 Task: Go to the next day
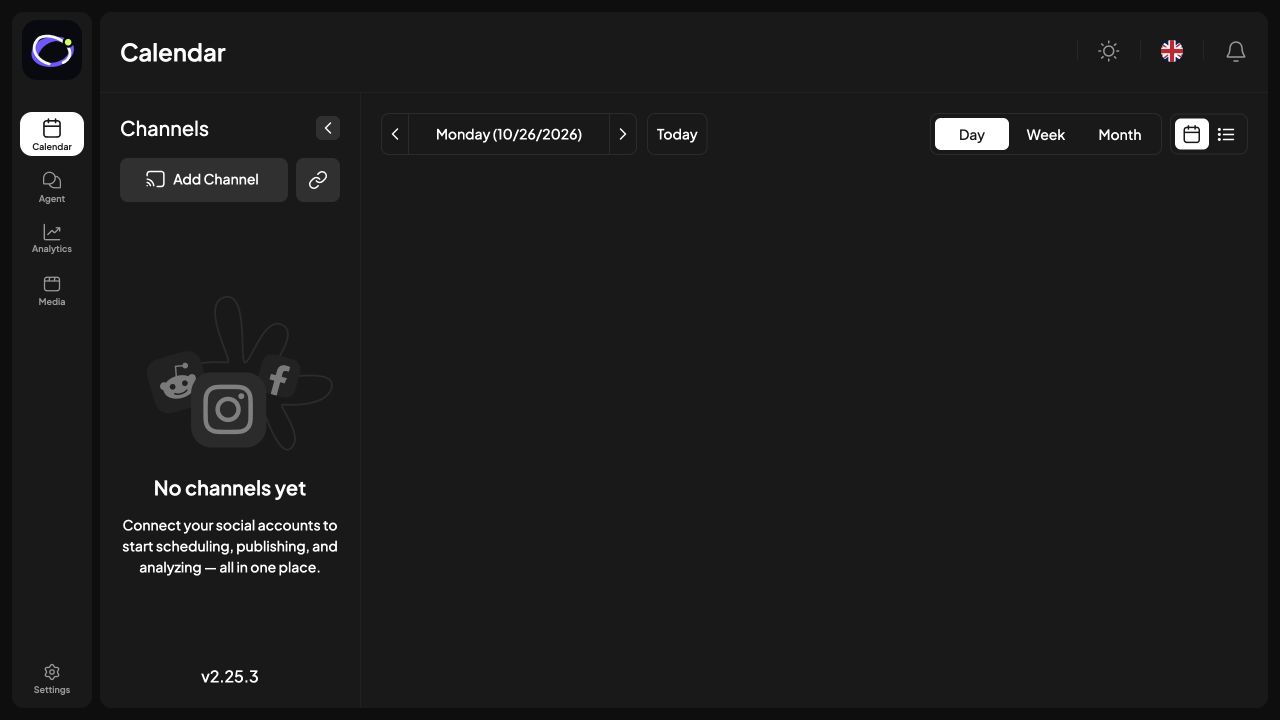pos(623,134)
